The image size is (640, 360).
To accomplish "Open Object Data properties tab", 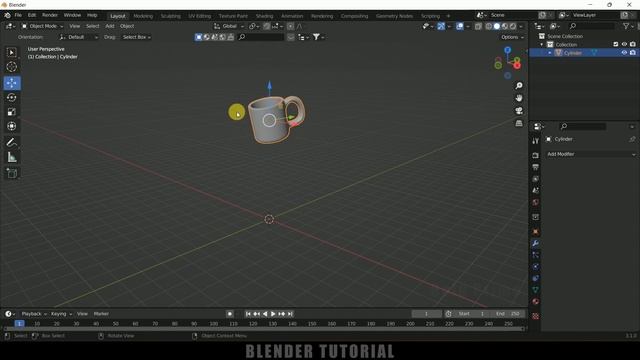I will click(x=536, y=290).
